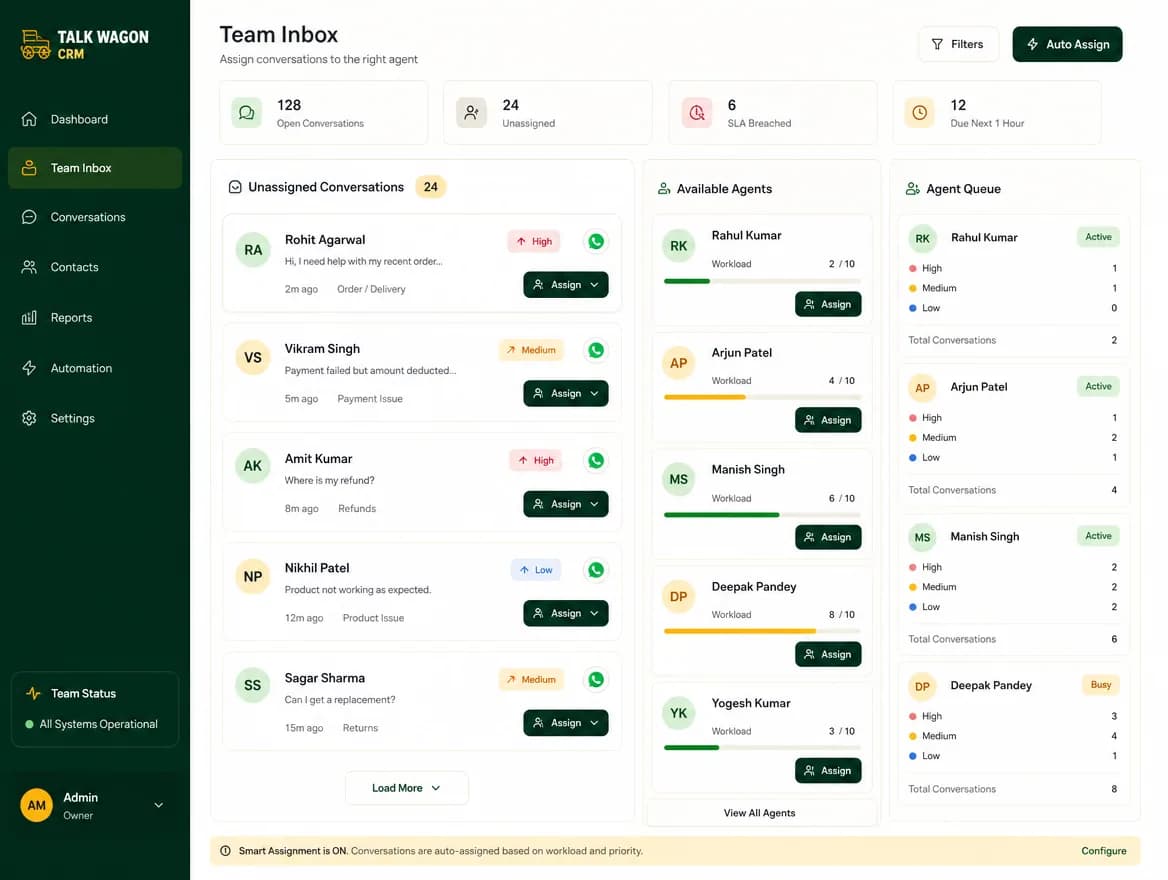1168x880 pixels.
Task: Open Assign dropdown for Rohit Agarwal
Action: click(566, 285)
